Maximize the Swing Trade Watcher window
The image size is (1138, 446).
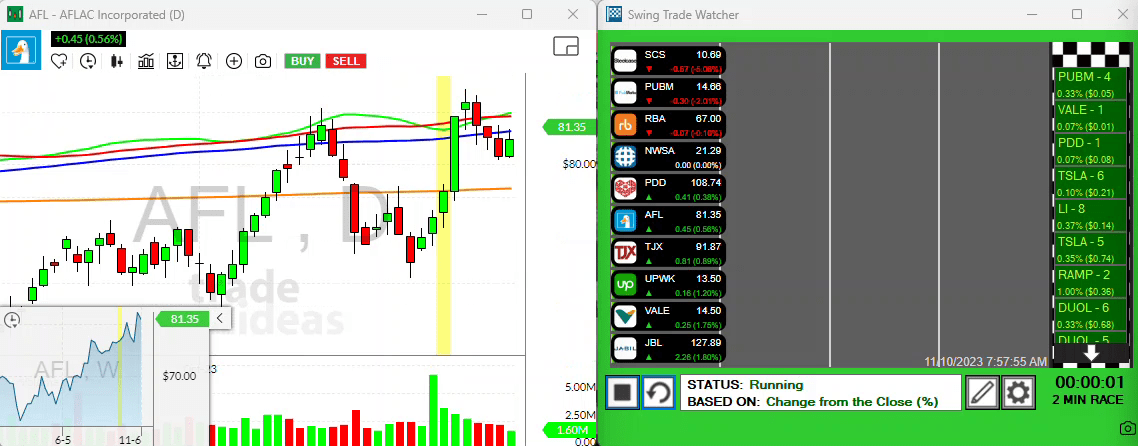(1077, 15)
